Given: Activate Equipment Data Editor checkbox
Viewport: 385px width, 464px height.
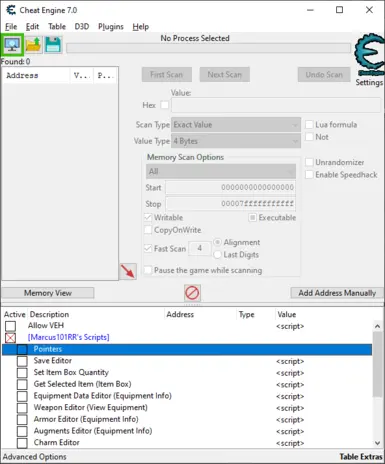Looking at the screenshot, I should pyautogui.click(x=22, y=396).
